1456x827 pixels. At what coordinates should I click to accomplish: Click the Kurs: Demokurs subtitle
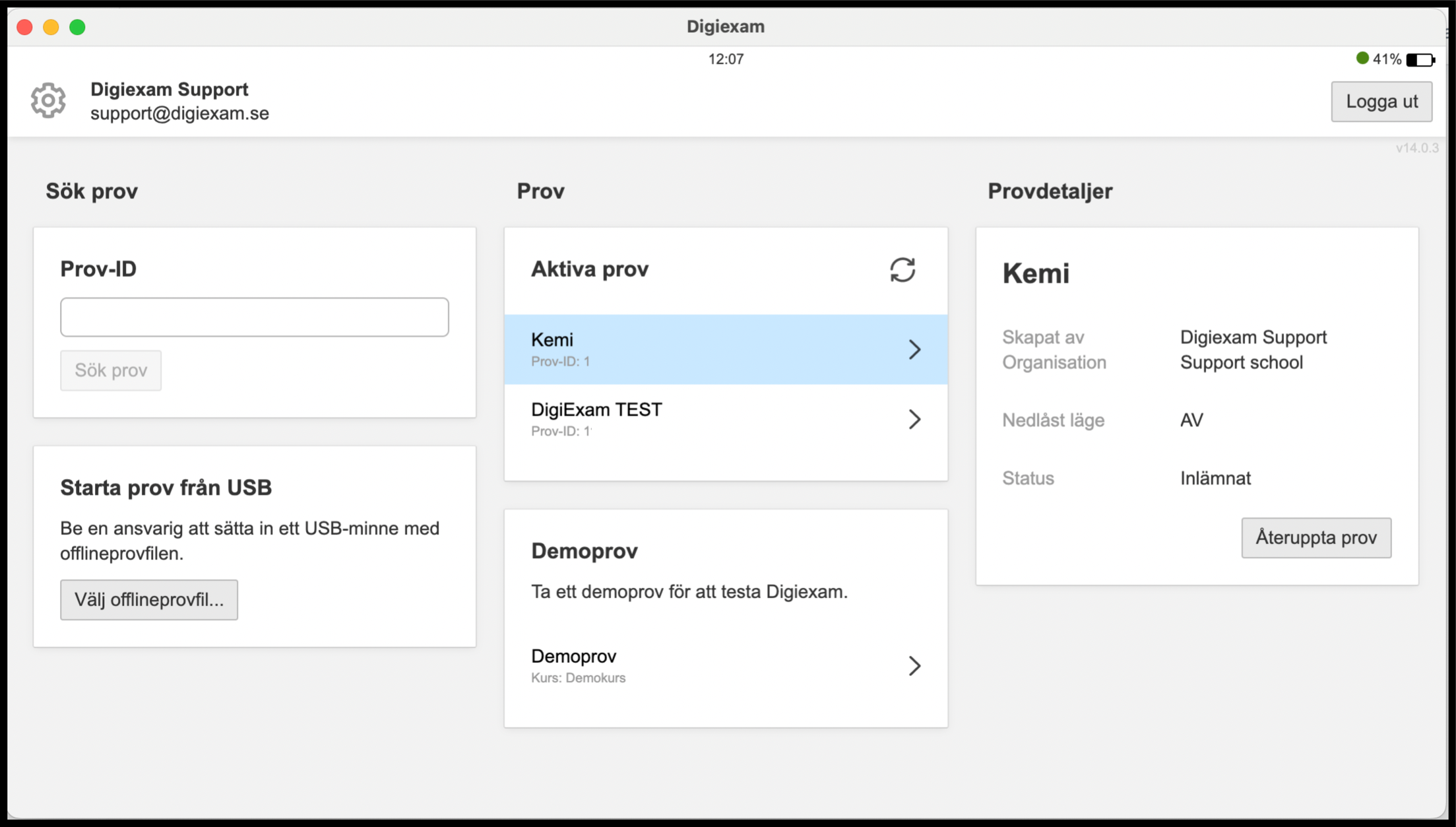click(578, 678)
